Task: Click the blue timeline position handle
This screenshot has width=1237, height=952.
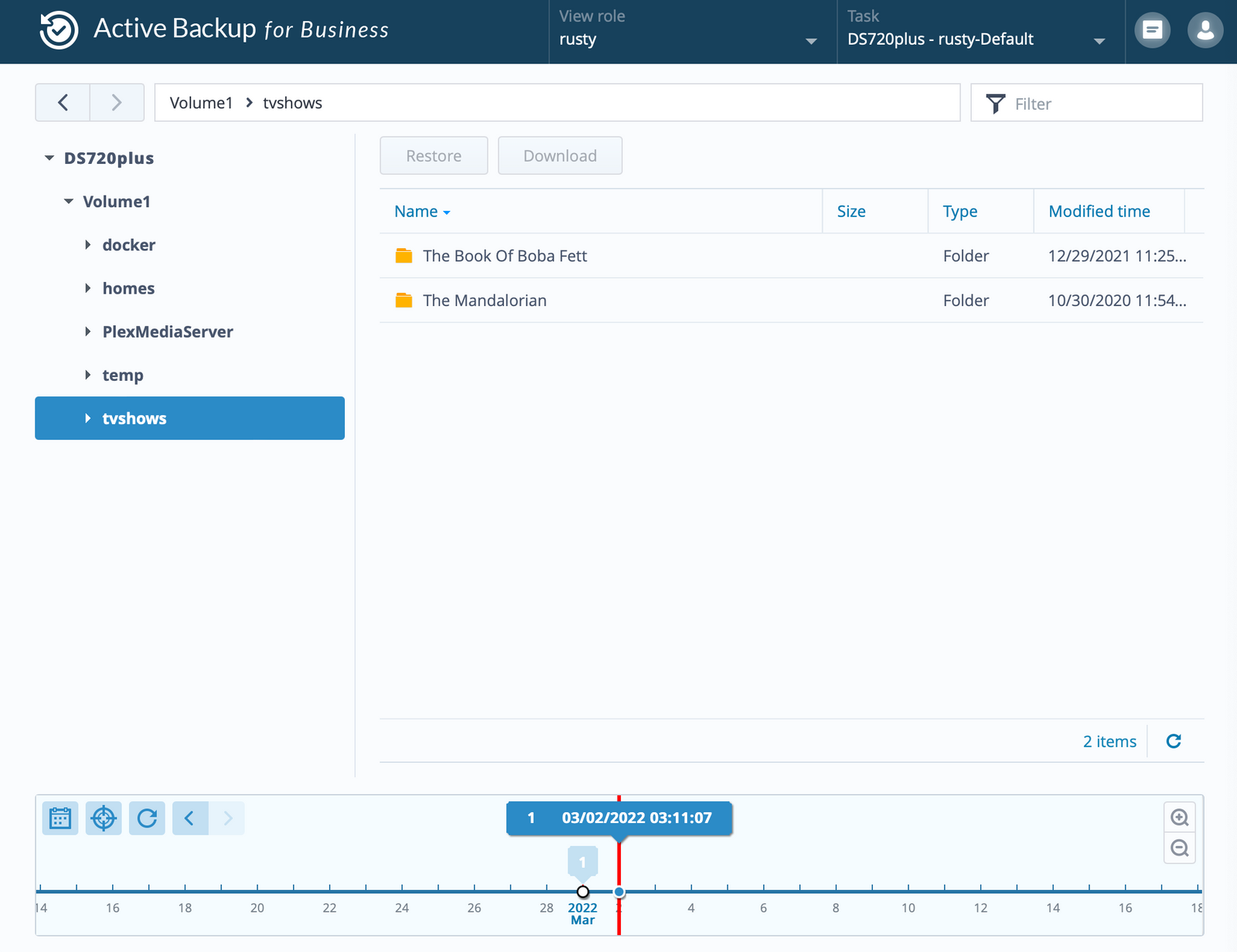Action: tap(619, 892)
